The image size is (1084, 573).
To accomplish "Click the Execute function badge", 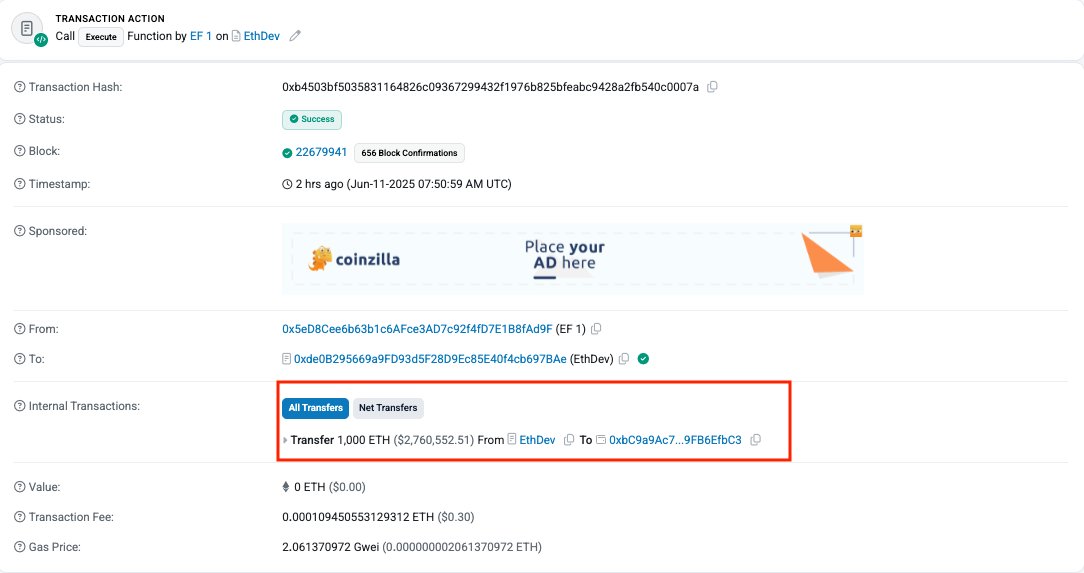I will [101, 37].
